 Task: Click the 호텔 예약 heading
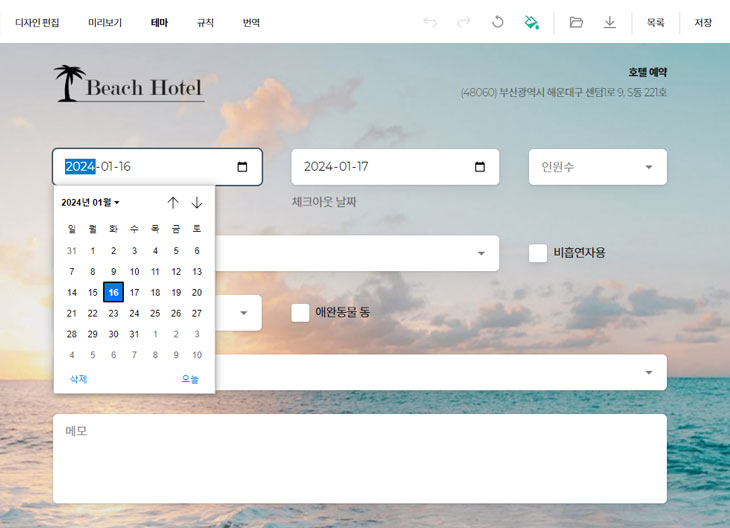pyautogui.click(x=648, y=72)
